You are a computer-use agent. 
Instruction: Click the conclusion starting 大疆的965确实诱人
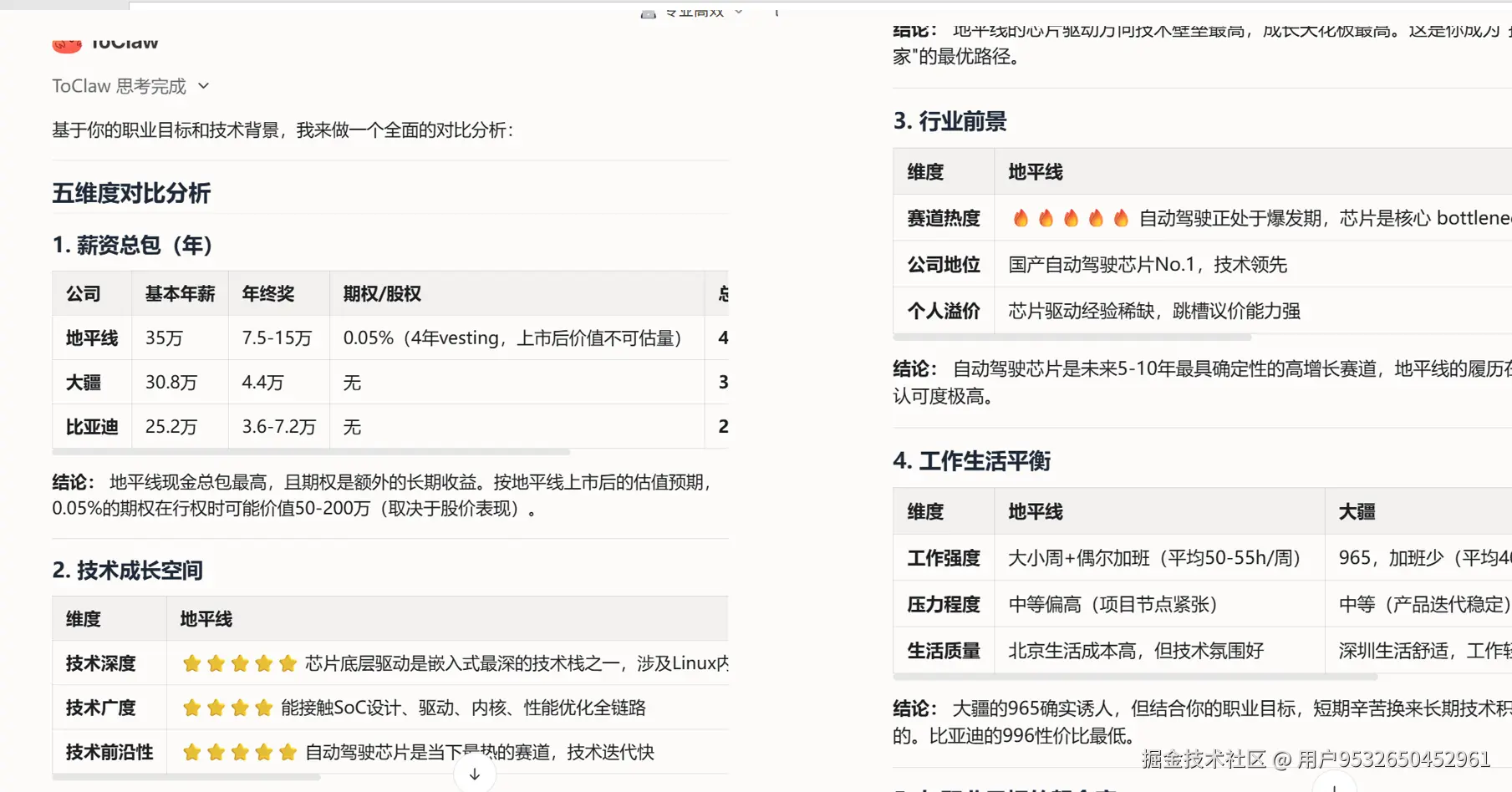[1203, 723]
